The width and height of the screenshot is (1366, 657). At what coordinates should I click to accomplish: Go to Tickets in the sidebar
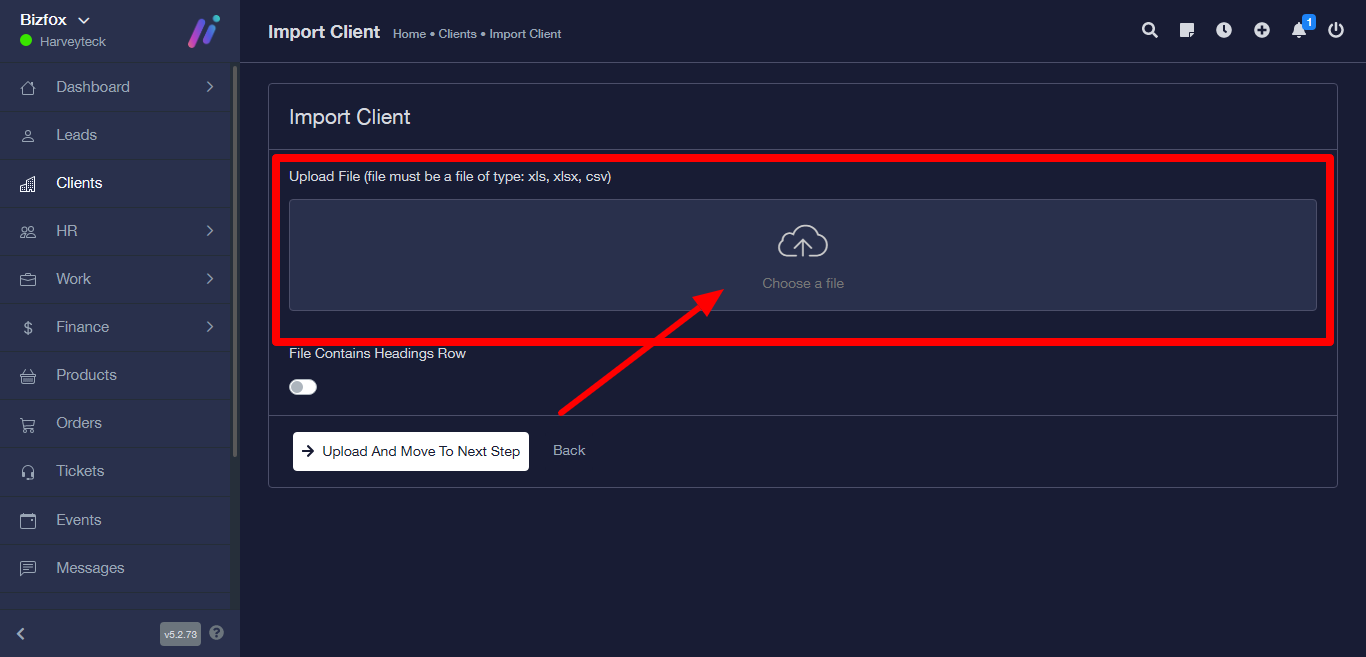(x=80, y=471)
